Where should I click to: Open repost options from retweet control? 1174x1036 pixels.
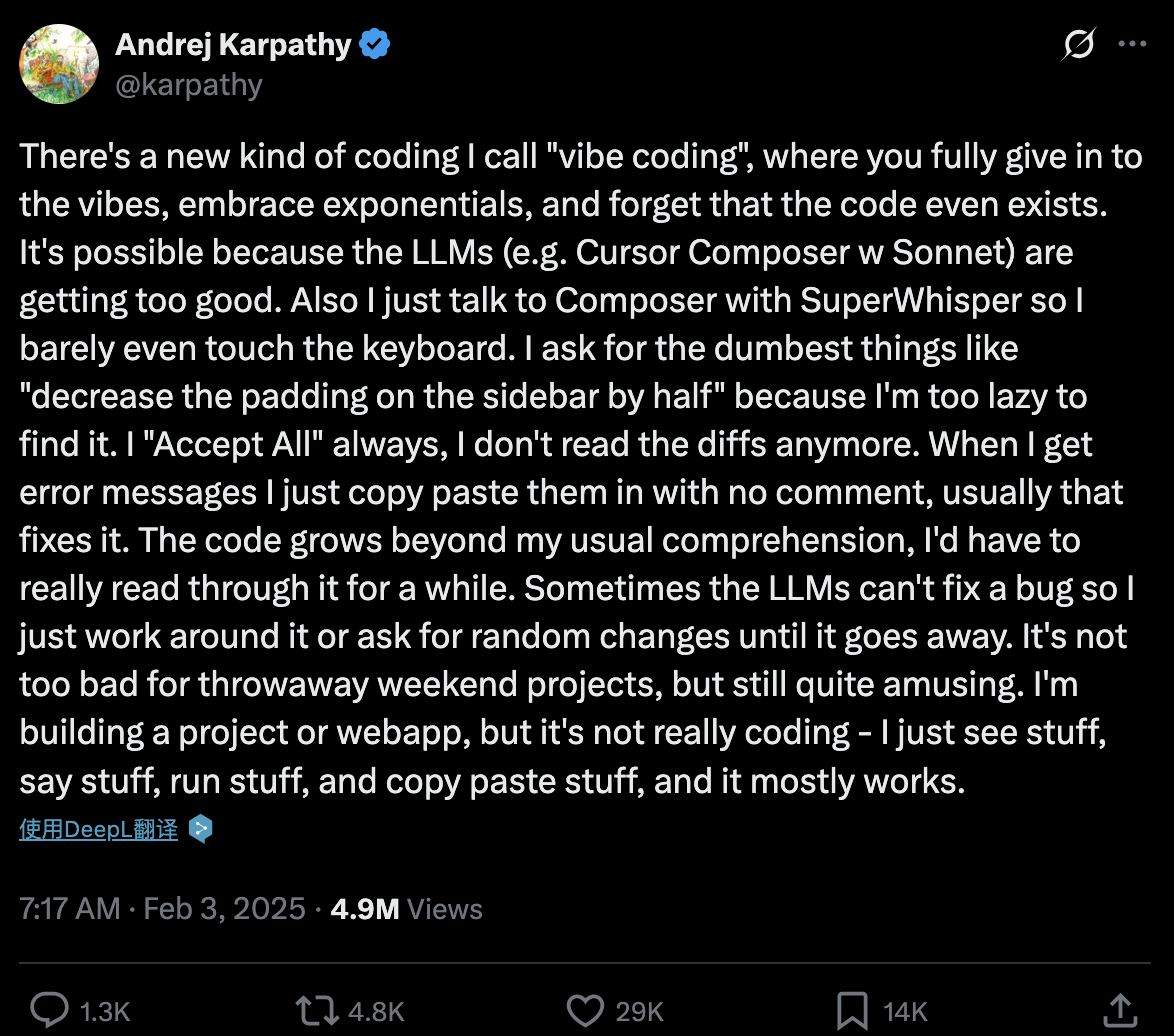tap(316, 1011)
